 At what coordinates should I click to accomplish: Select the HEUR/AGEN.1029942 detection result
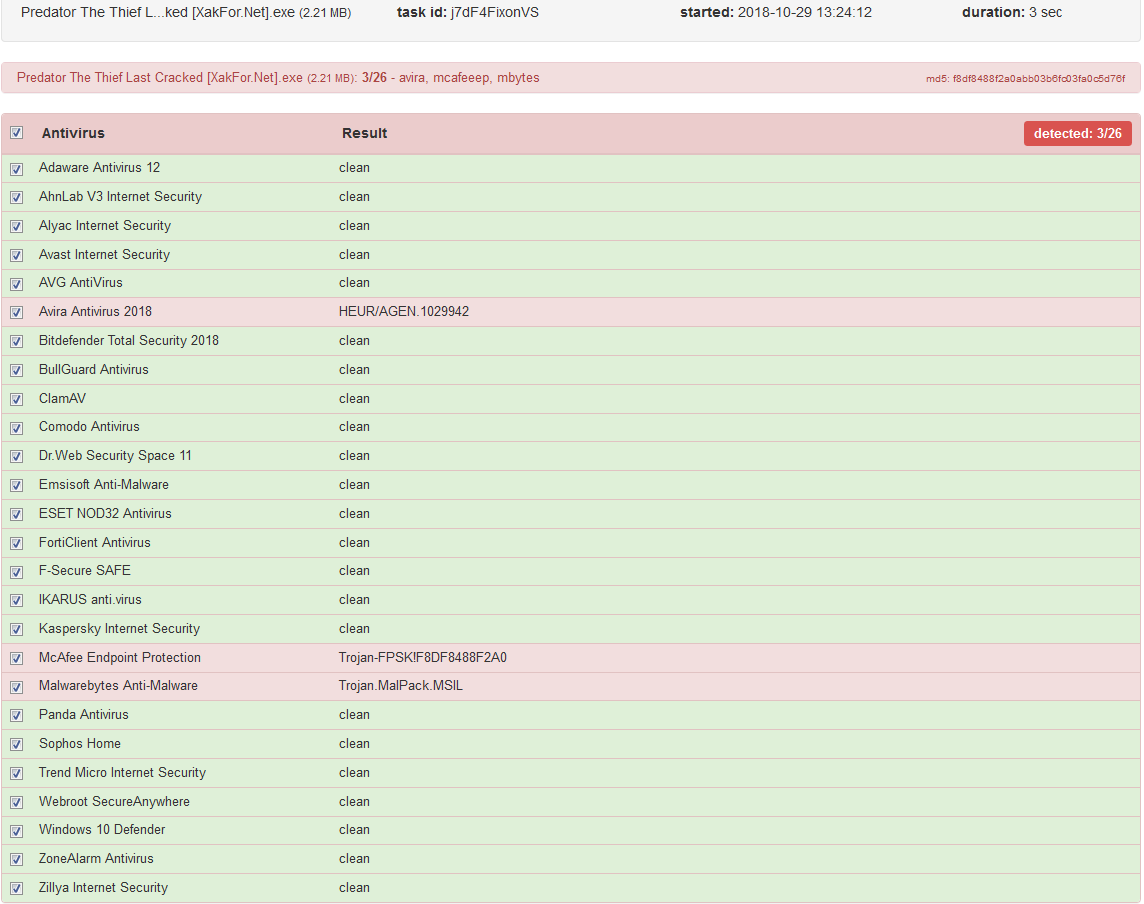click(403, 312)
